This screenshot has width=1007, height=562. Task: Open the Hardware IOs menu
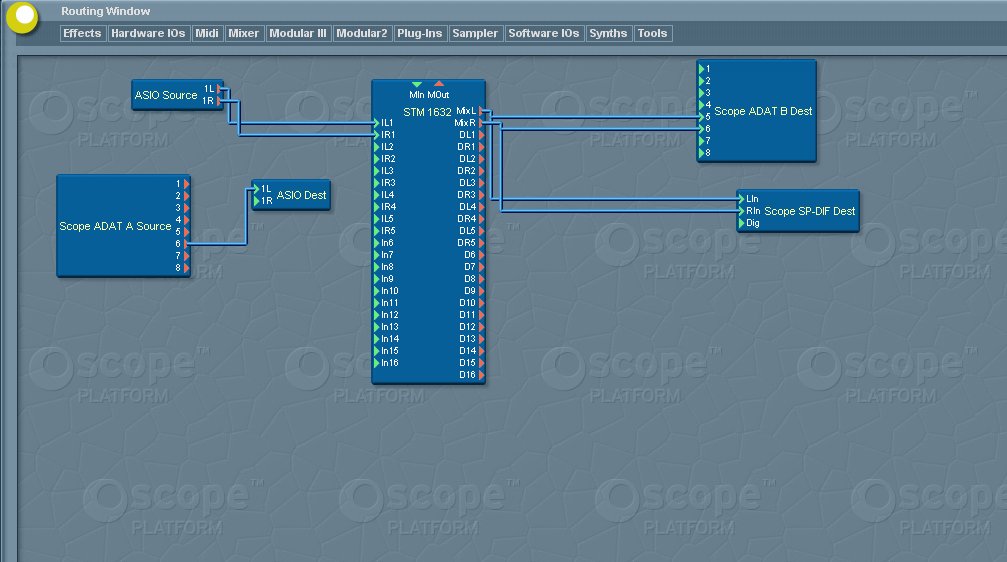pos(148,33)
